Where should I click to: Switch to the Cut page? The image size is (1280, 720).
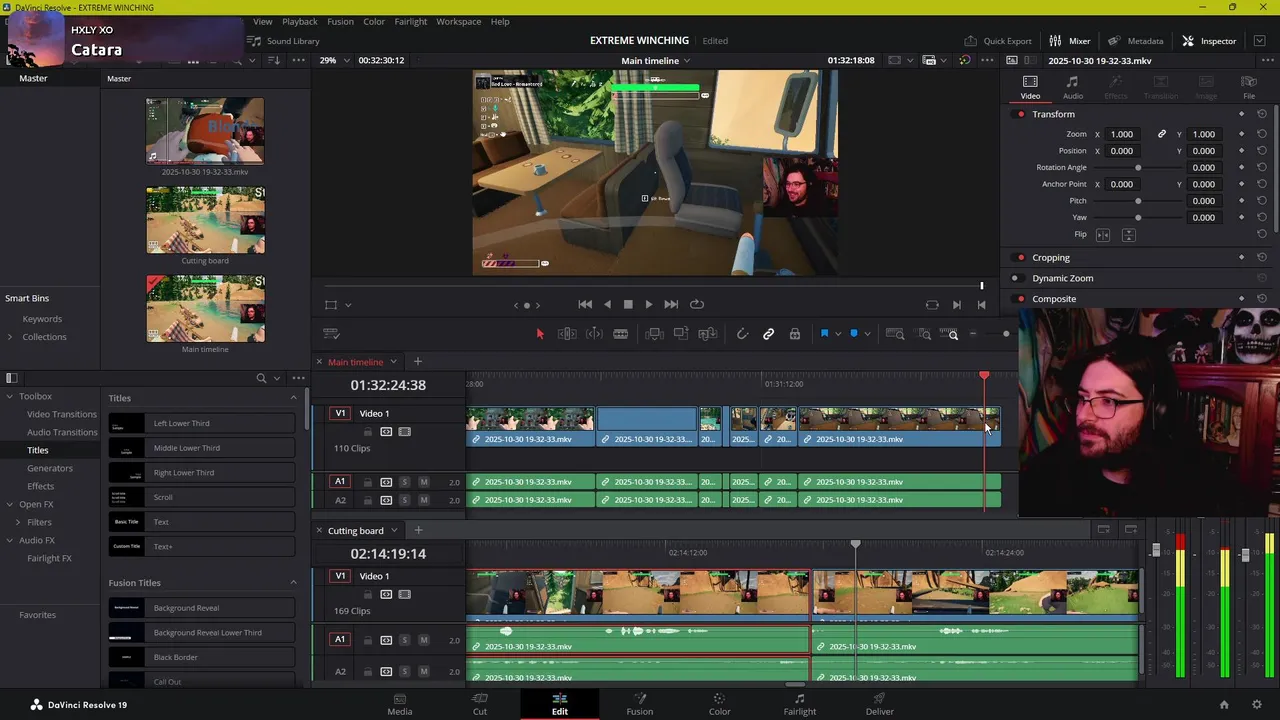tap(480, 704)
